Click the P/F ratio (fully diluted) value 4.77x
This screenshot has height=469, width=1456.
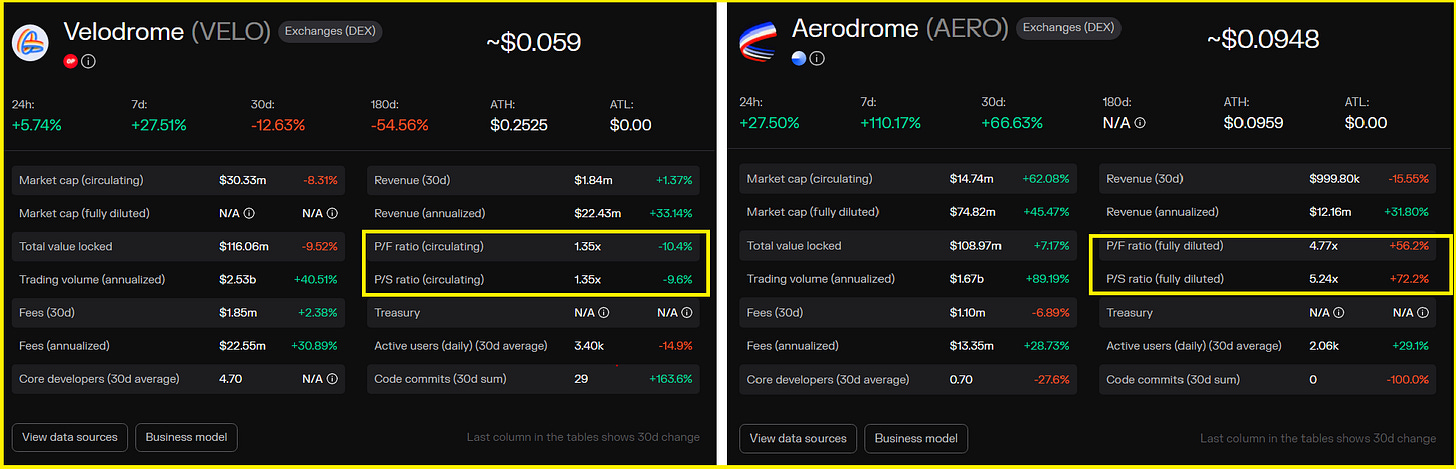1324,246
